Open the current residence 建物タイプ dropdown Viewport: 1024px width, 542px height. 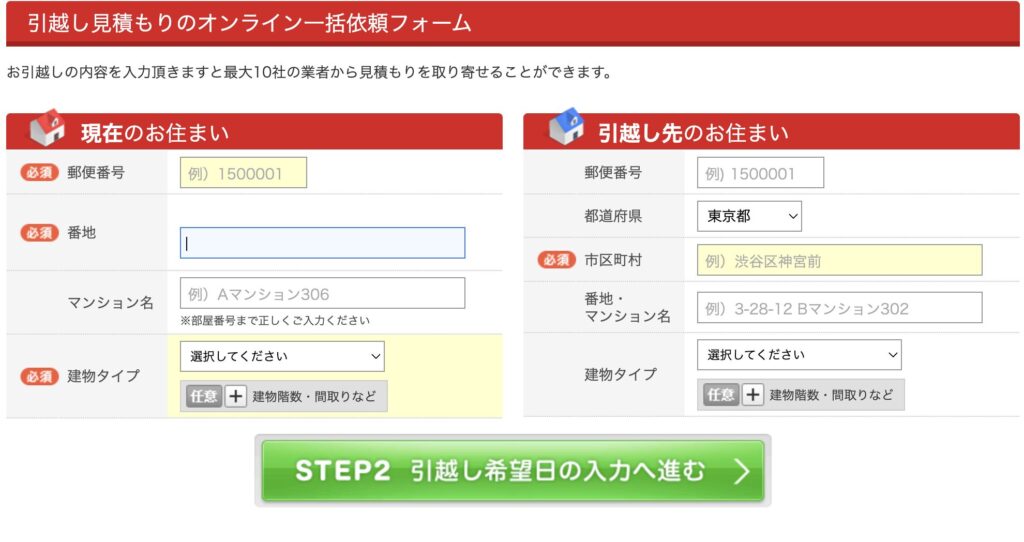[282, 357]
